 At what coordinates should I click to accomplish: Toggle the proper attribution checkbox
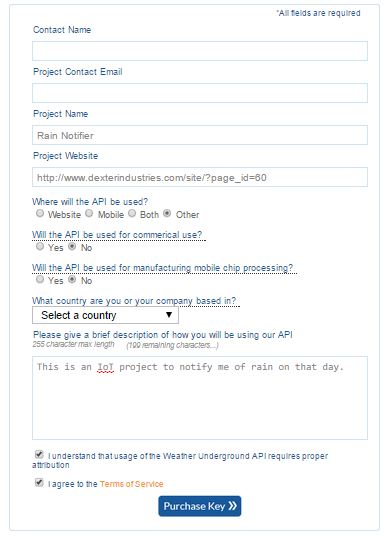(39, 455)
